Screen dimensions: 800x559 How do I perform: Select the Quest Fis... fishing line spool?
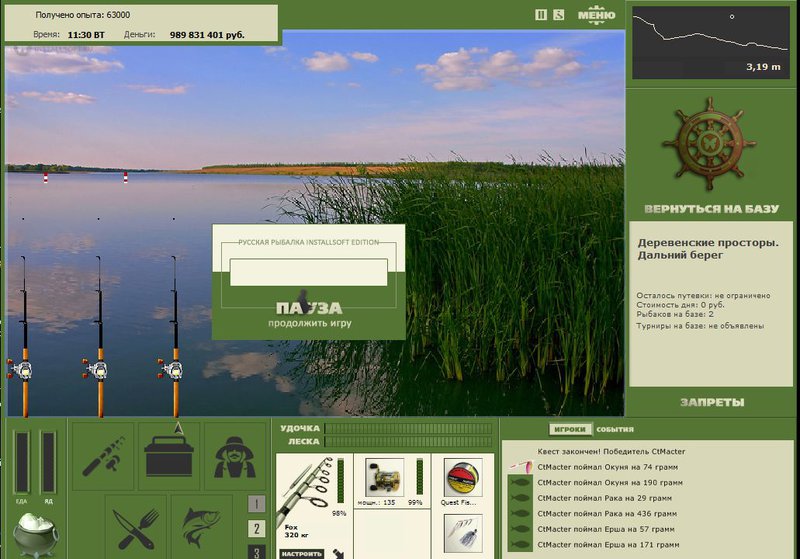pyautogui.click(x=463, y=478)
